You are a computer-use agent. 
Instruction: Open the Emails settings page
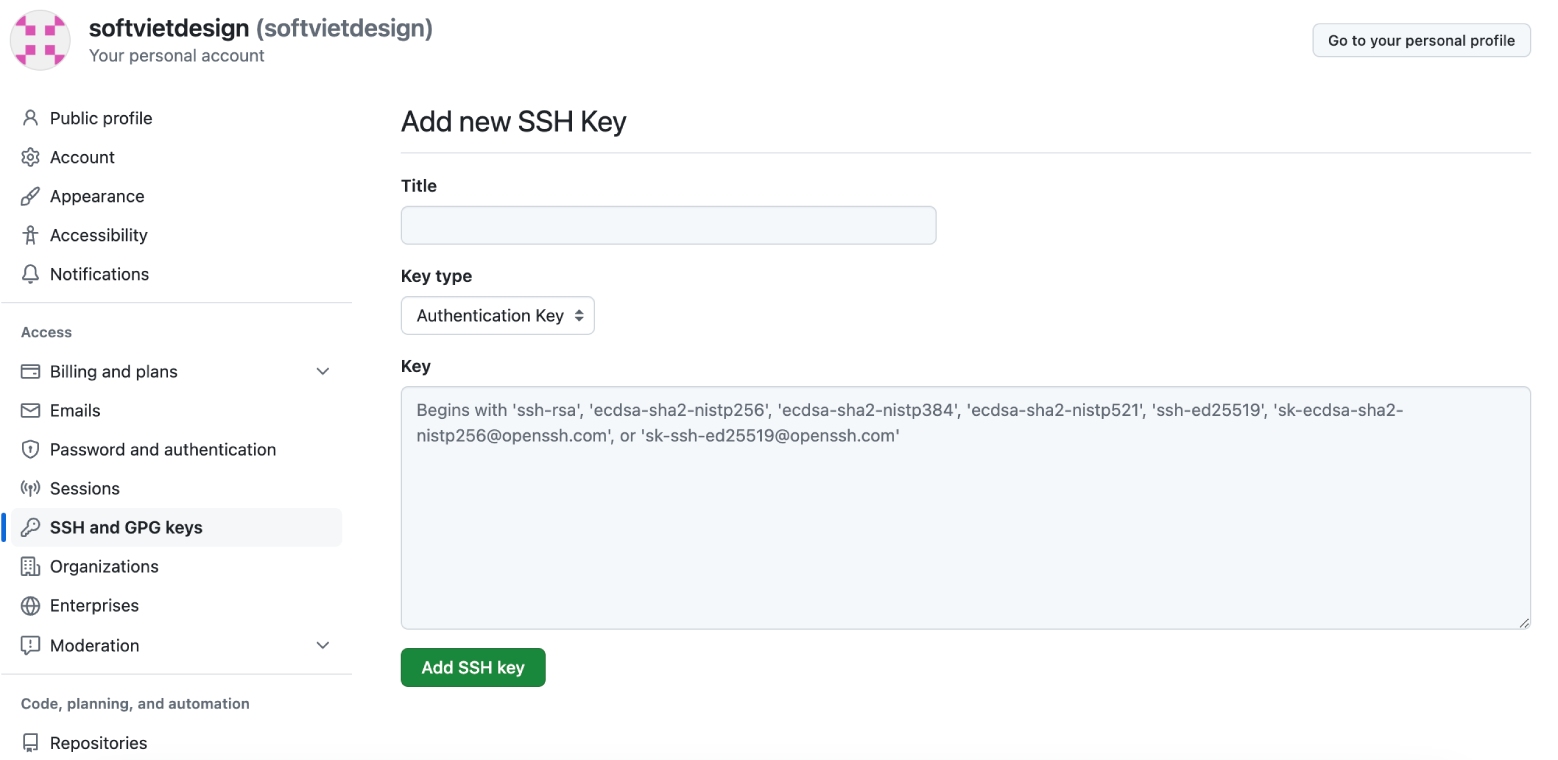(75, 410)
